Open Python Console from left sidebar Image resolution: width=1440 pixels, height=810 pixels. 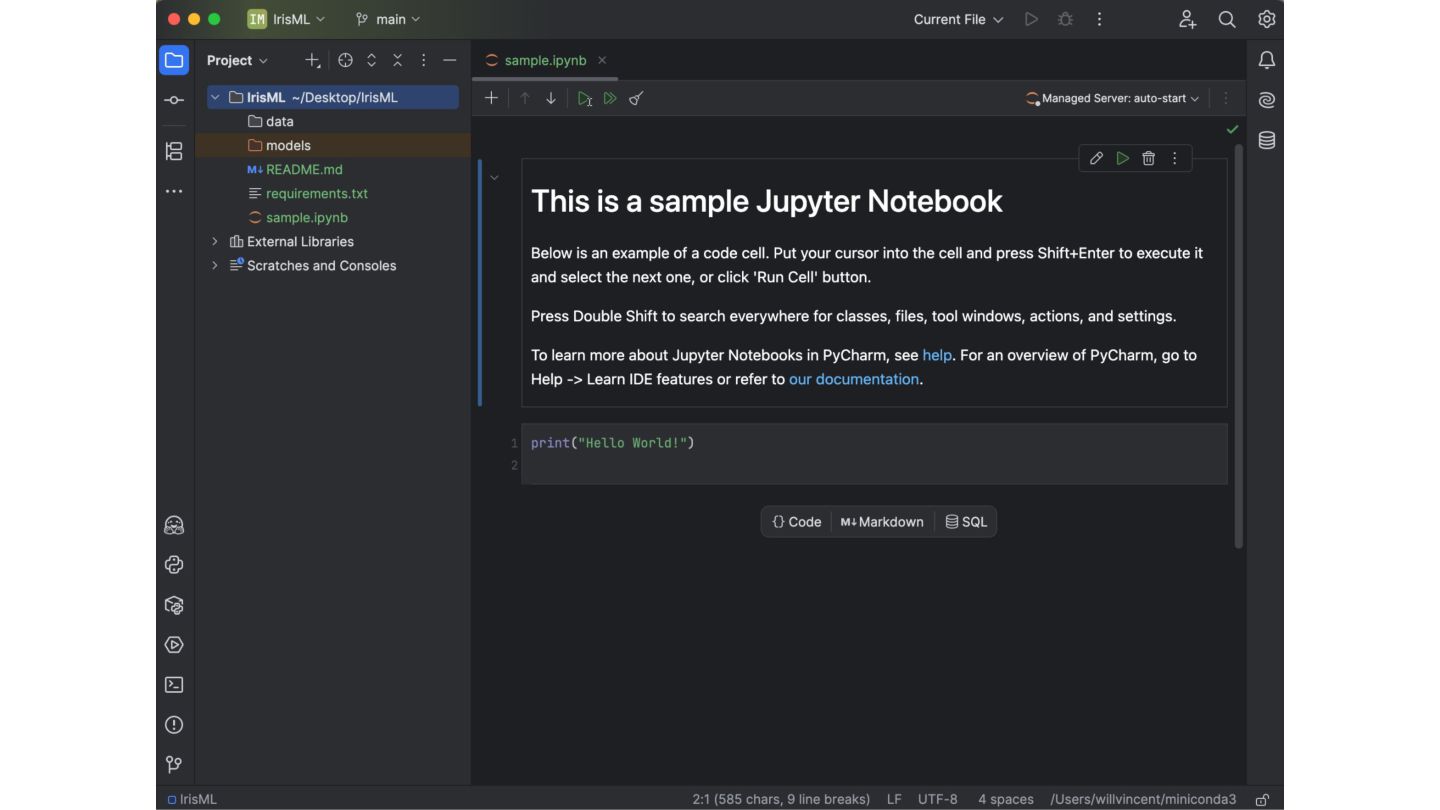[174, 565]
